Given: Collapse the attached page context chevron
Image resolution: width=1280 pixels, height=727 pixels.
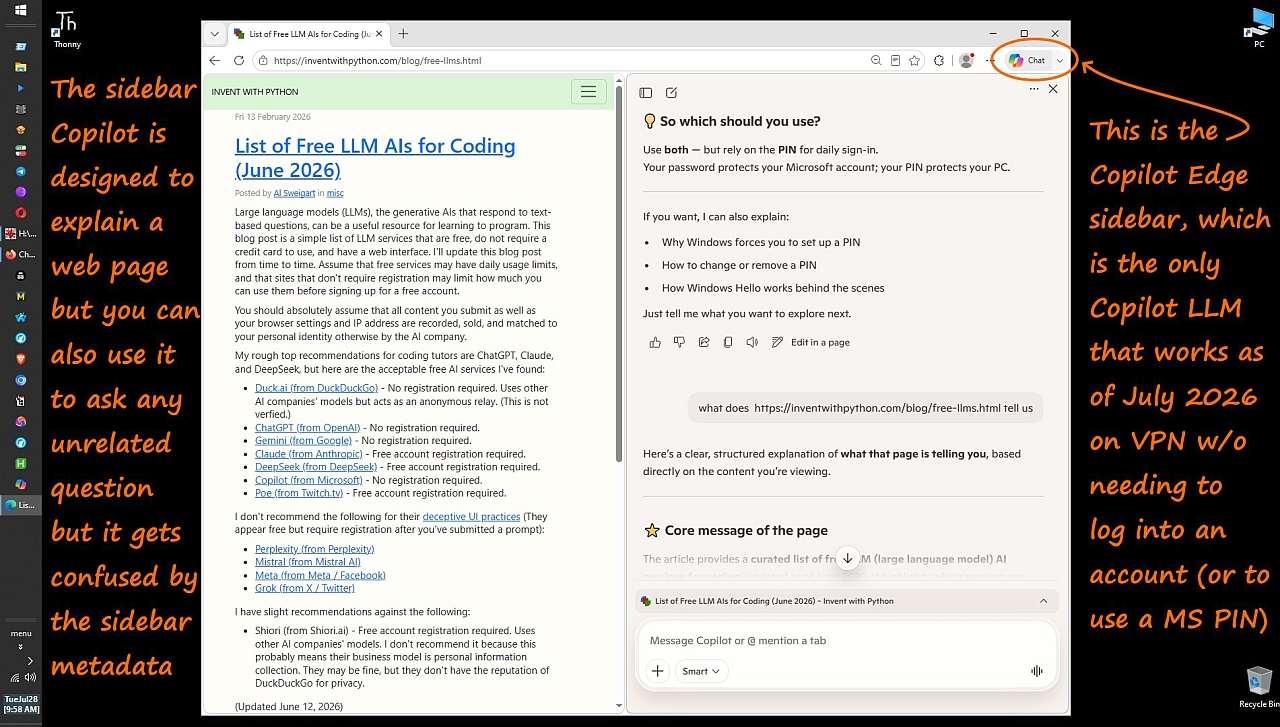Looking at the screenshot, I should (1043, 601).
